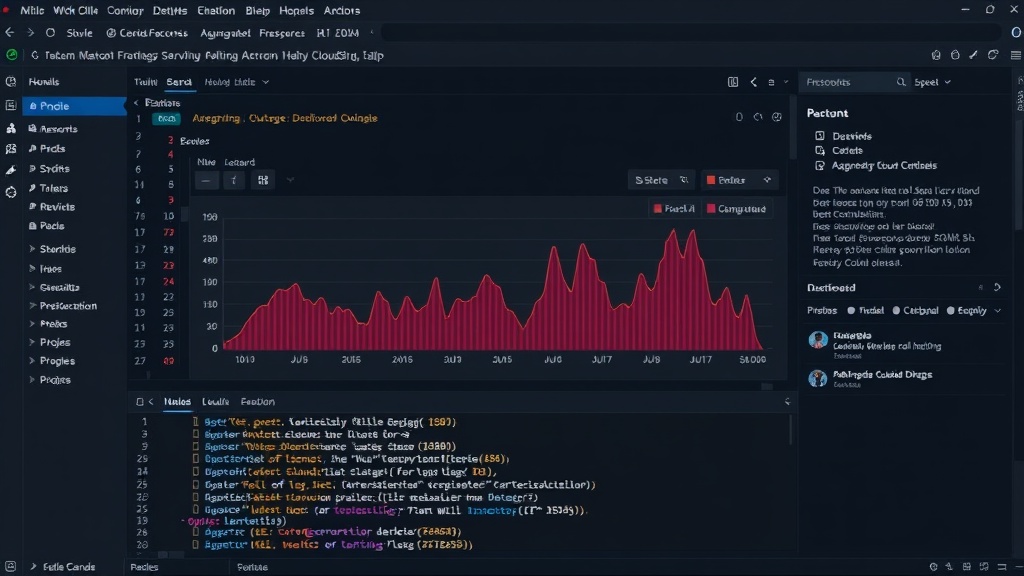
Task: Toggle checkbox on code line 9
Action: tap(195, 447)
